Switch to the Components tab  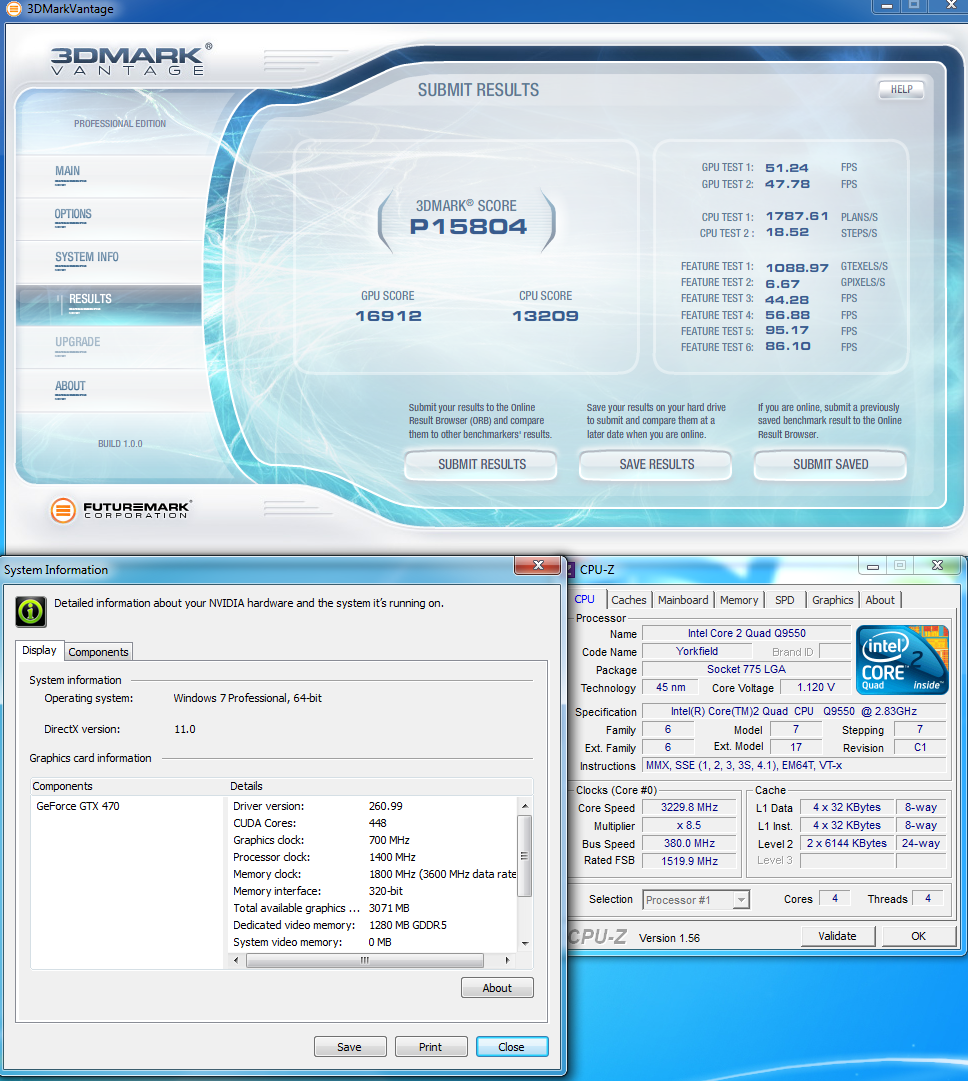tap(98, 652)
